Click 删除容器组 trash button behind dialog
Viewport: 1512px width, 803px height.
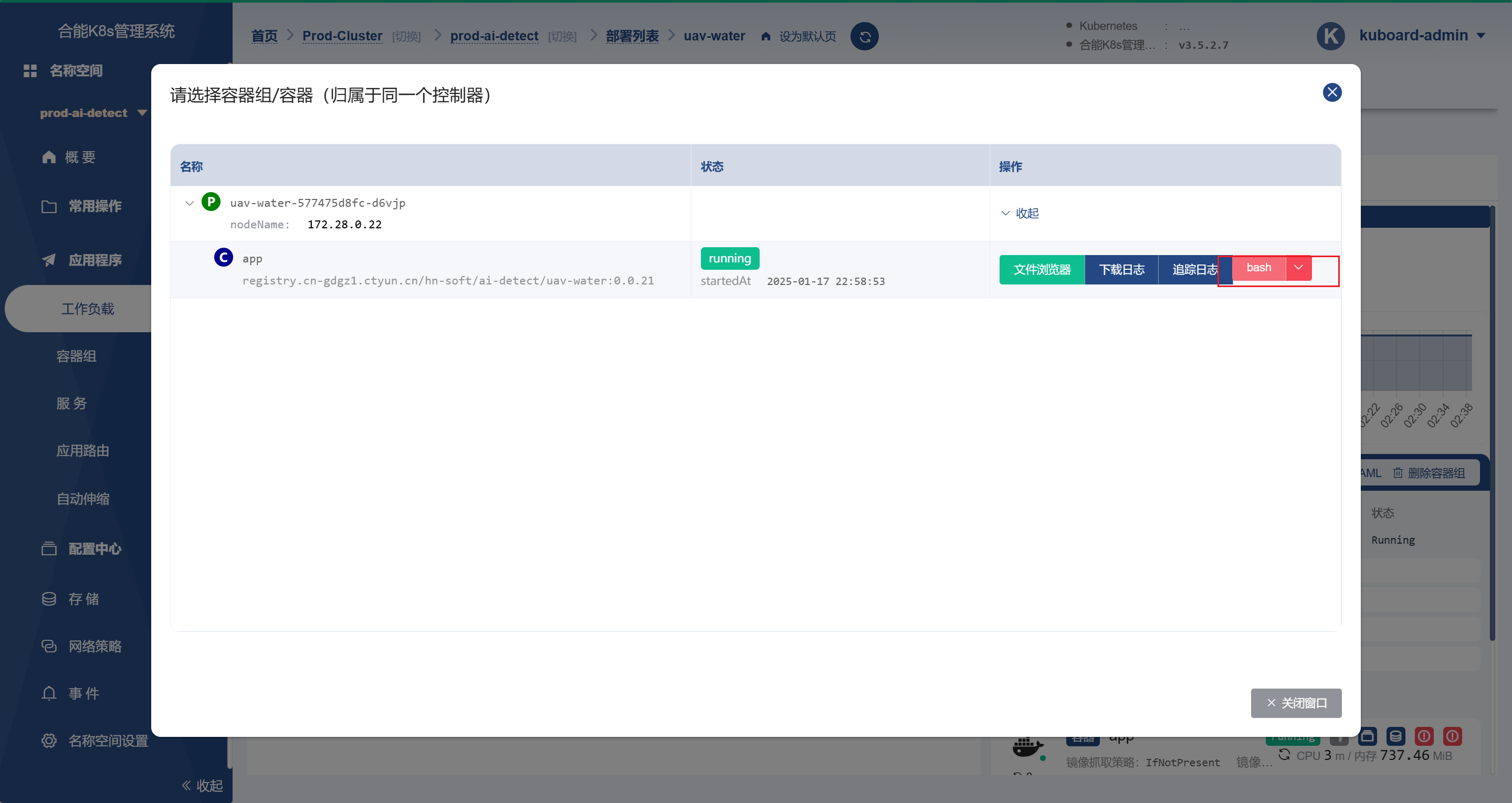(x=1429, y=473)
